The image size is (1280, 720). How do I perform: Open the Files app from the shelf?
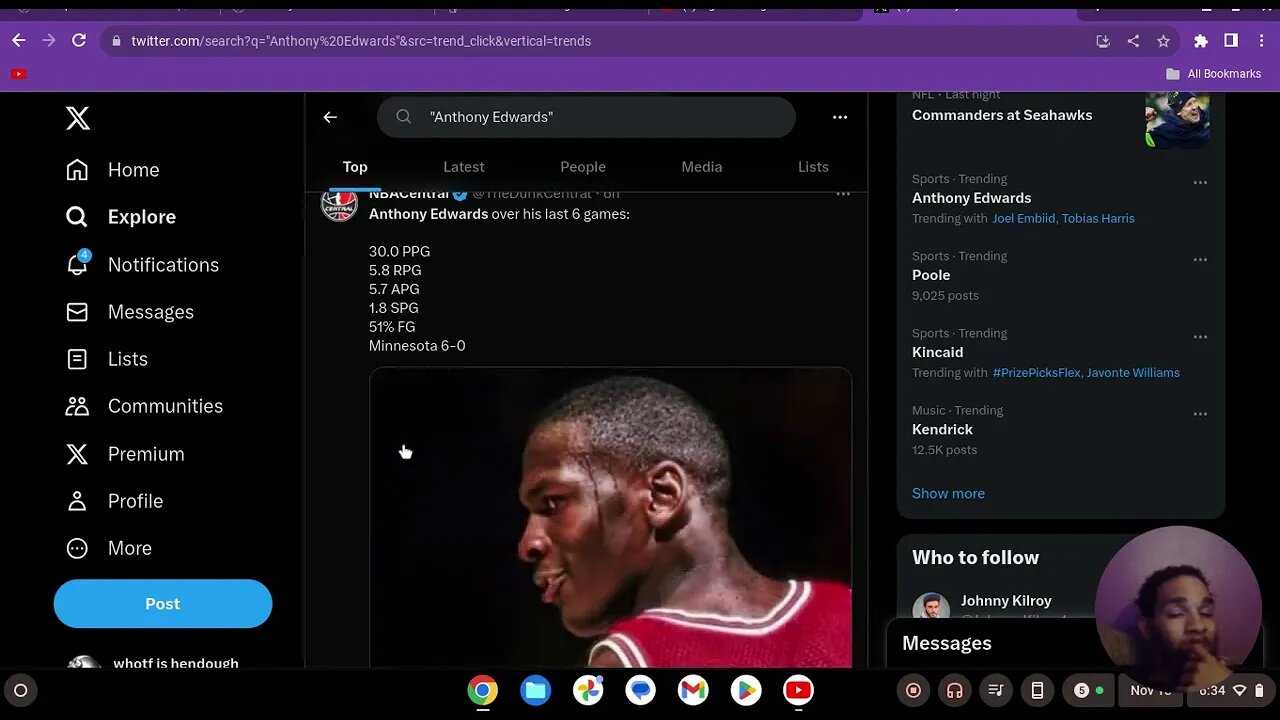coord(535,690)
